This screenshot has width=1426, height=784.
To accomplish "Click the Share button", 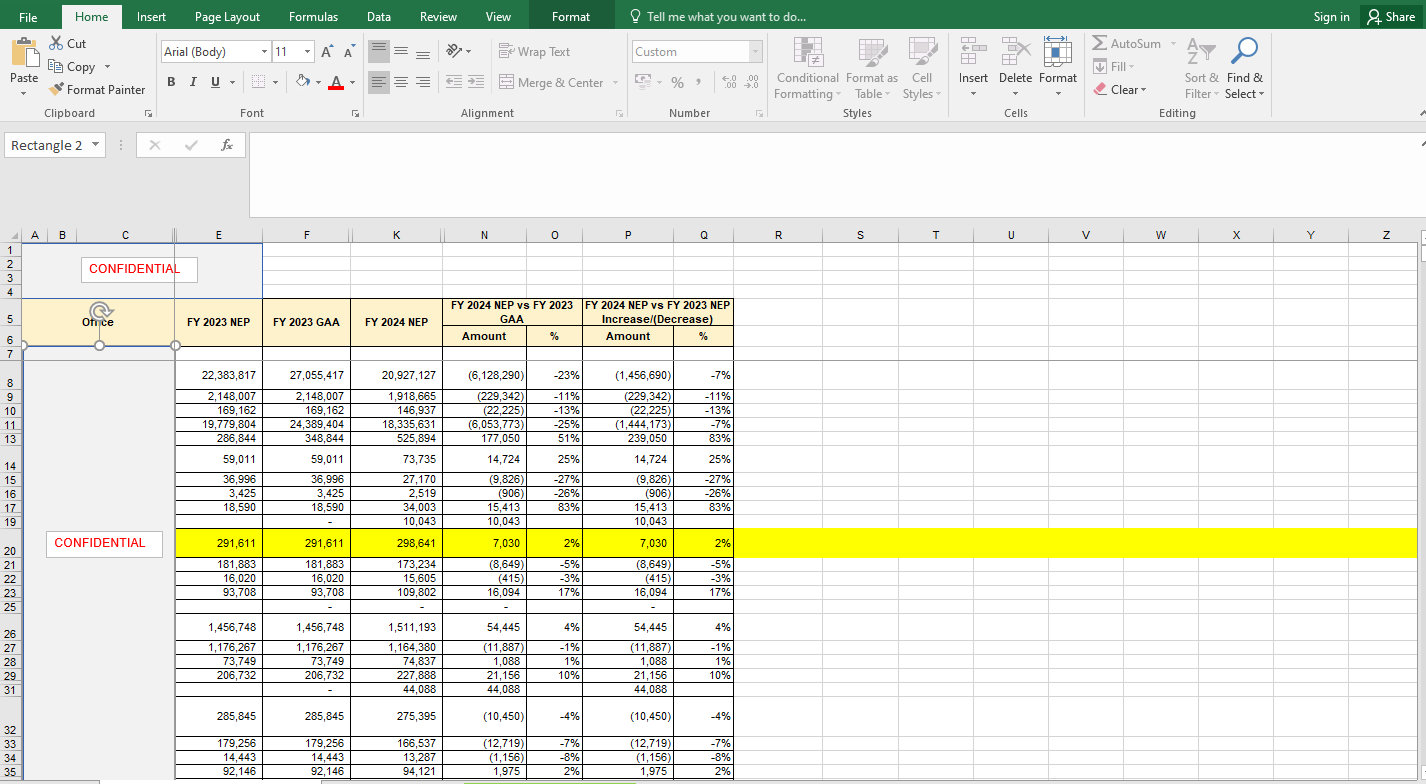I will tap(1391, 16).
